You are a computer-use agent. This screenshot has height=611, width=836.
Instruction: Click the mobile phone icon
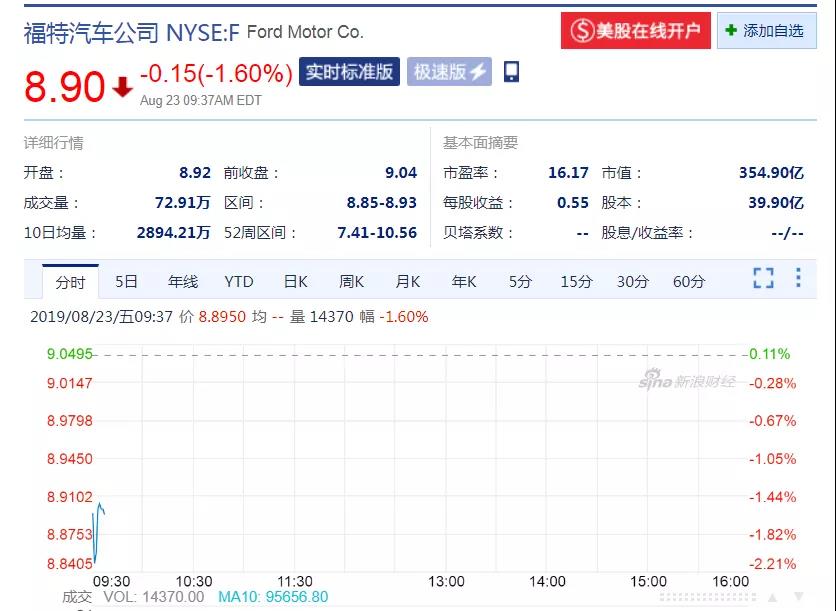(511, 72)
